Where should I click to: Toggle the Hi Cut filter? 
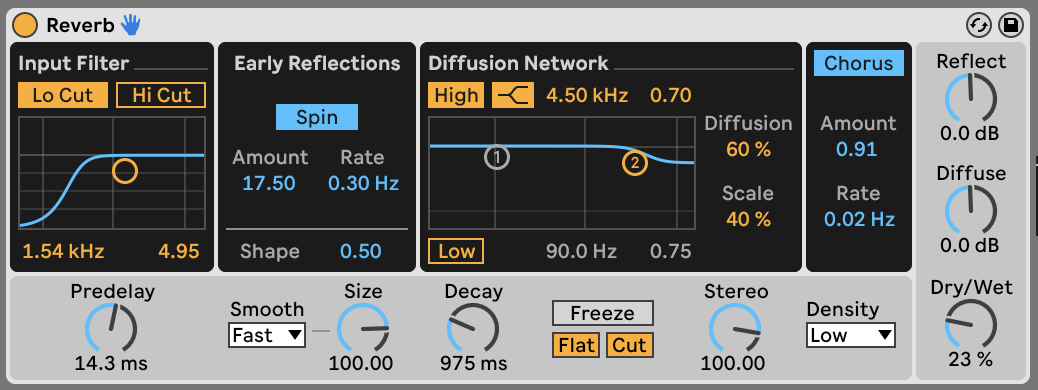point(162,95)
